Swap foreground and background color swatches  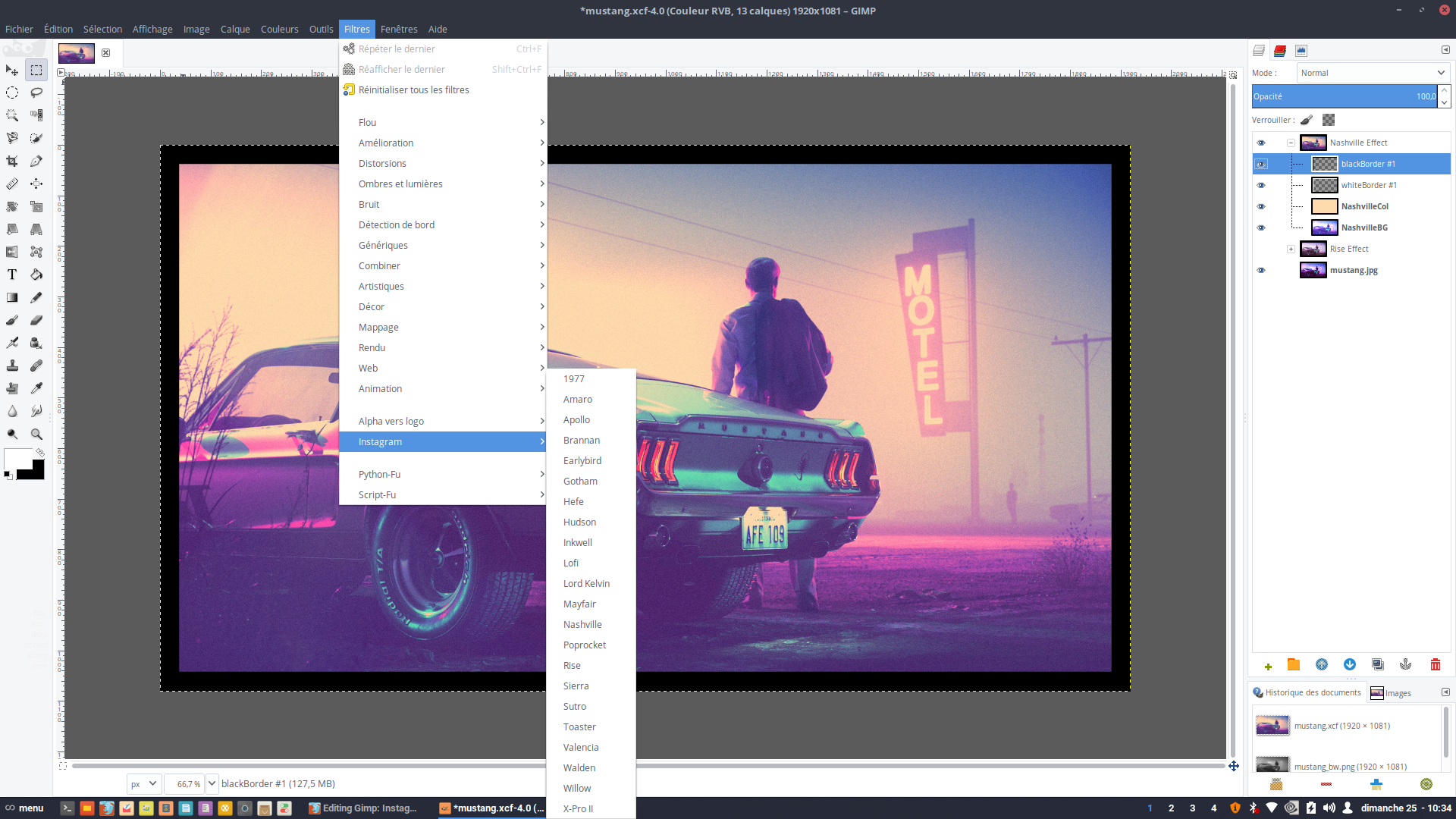pyautogui.click(x=40, y=452)
